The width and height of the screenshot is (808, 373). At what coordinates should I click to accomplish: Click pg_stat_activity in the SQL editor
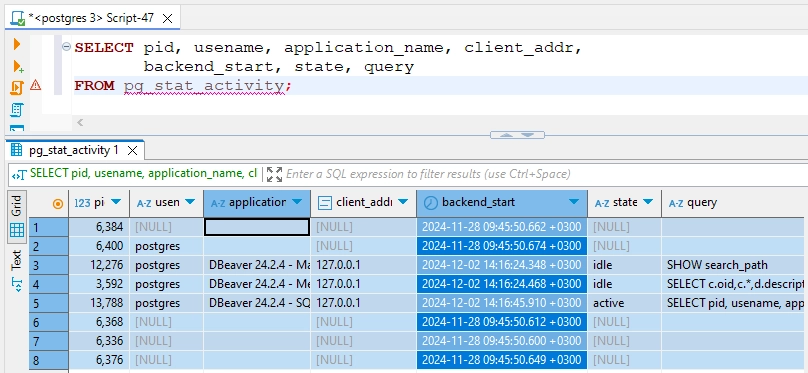[204, 86]
